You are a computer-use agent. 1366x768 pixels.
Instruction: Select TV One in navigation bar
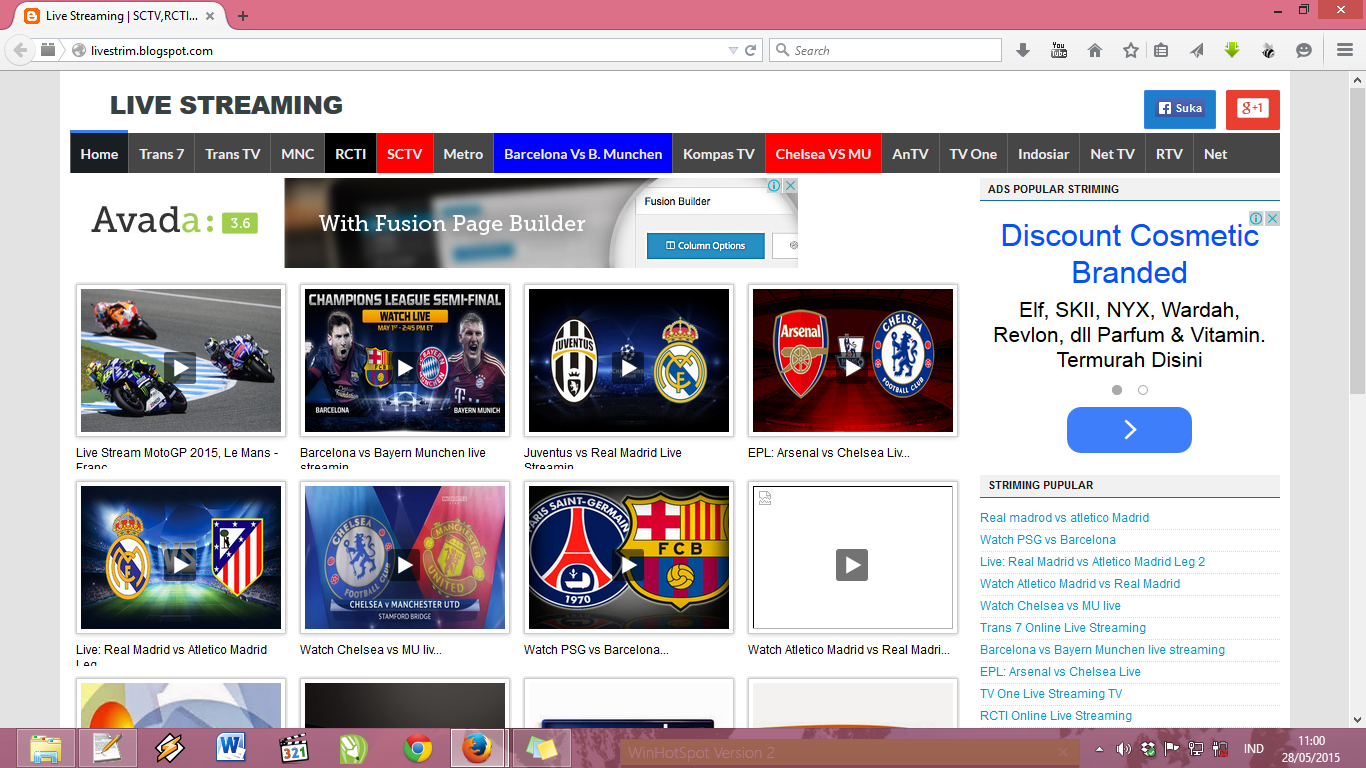point(973,154)
